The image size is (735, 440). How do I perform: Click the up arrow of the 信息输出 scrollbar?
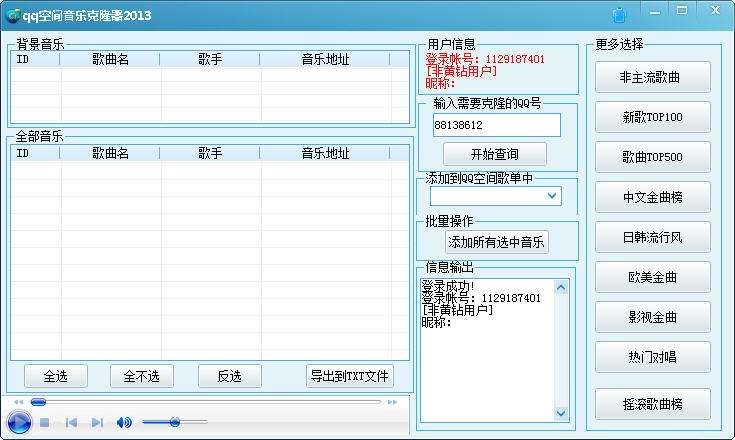click(561, 287)
